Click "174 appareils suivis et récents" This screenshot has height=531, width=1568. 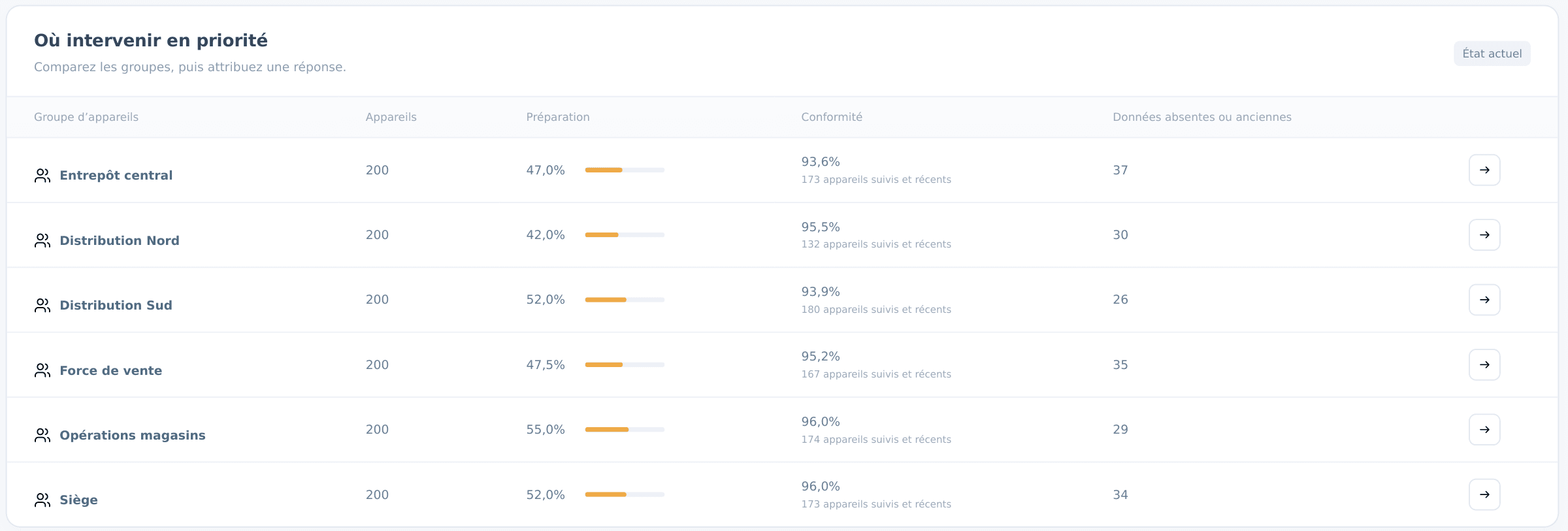876,440
